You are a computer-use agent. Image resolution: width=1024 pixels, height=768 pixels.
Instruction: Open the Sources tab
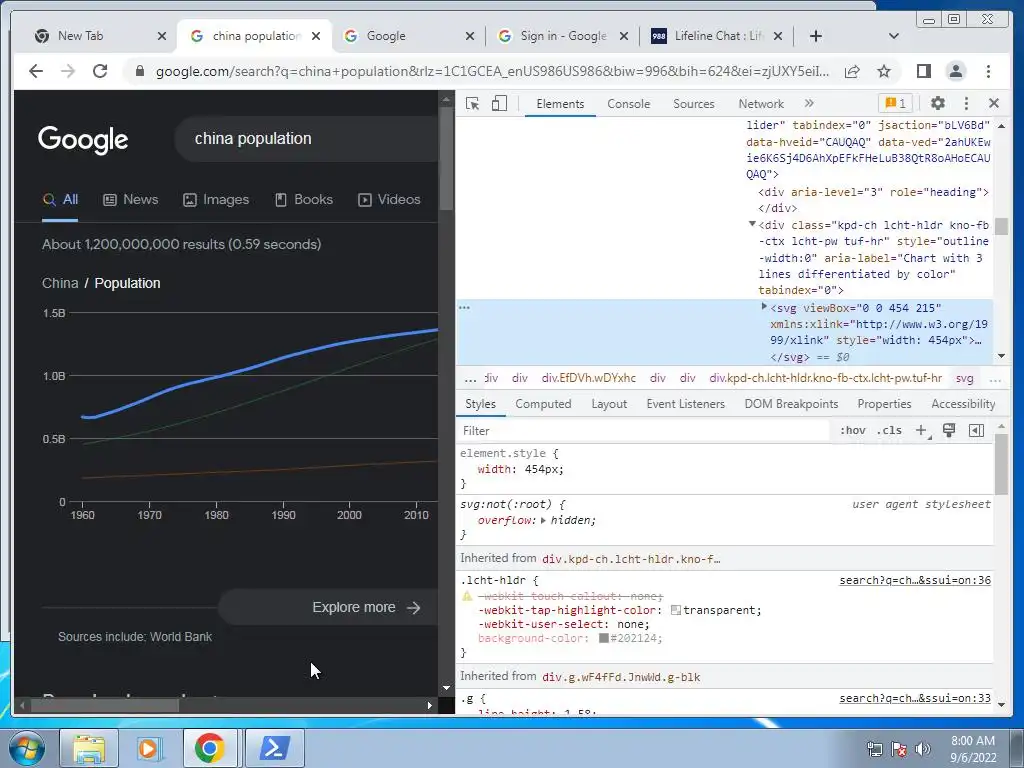click(694, 104)
